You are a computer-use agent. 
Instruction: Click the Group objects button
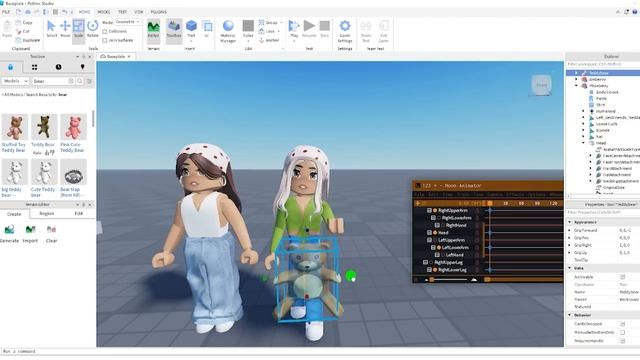[x=270, y=22]
